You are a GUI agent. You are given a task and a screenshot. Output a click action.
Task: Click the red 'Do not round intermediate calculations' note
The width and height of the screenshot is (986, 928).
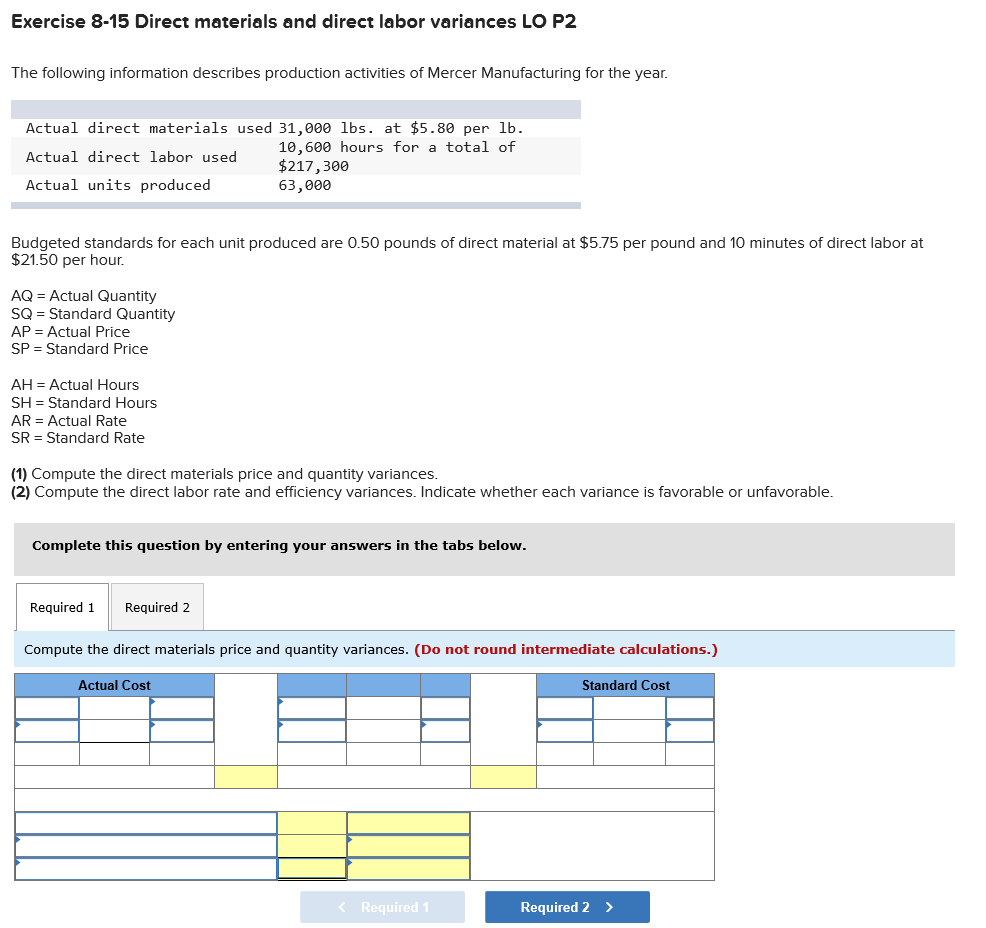tap(566, 649)
